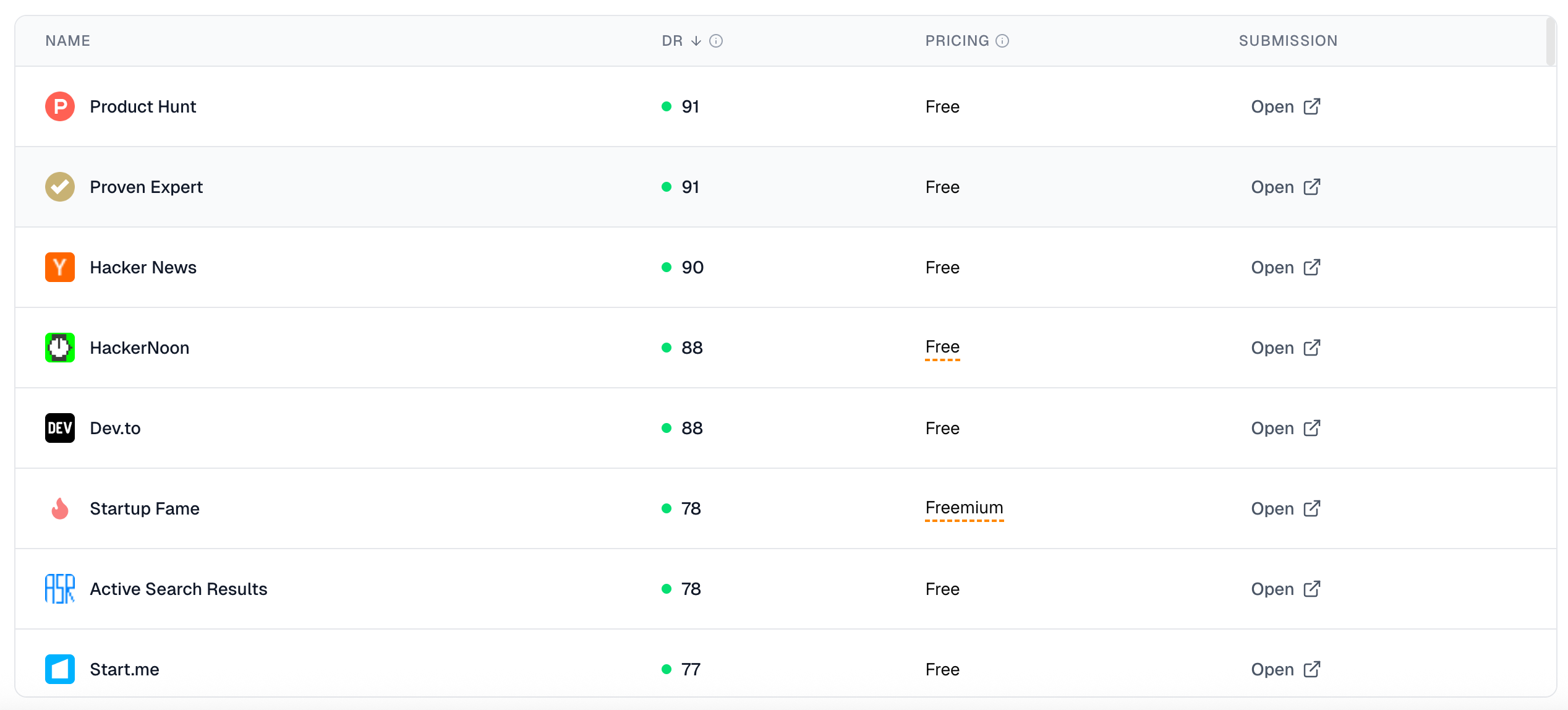Click the Product Hunt logo icon
Screen dimensions: 1568x710
click(x=60, y=106)
